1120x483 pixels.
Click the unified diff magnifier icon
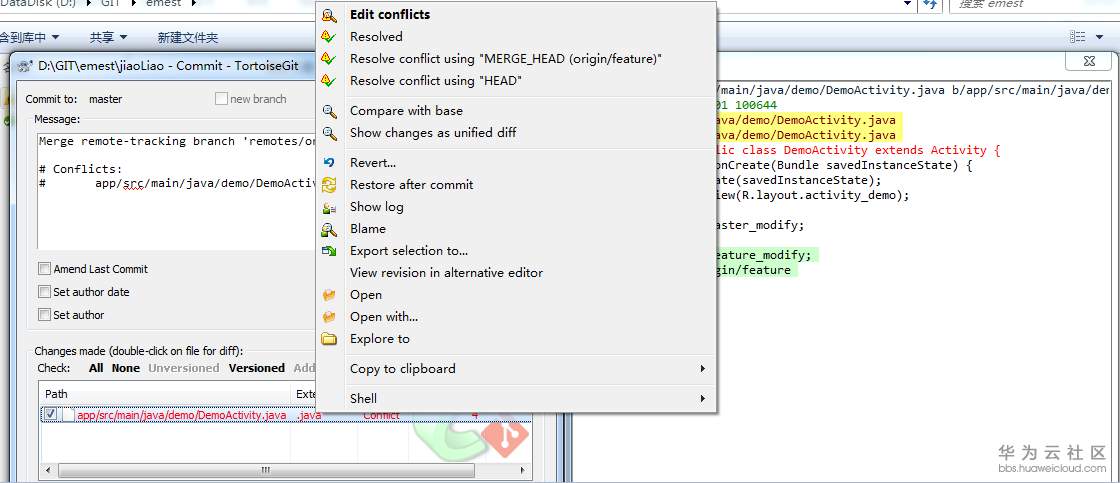tap(329, 133)
